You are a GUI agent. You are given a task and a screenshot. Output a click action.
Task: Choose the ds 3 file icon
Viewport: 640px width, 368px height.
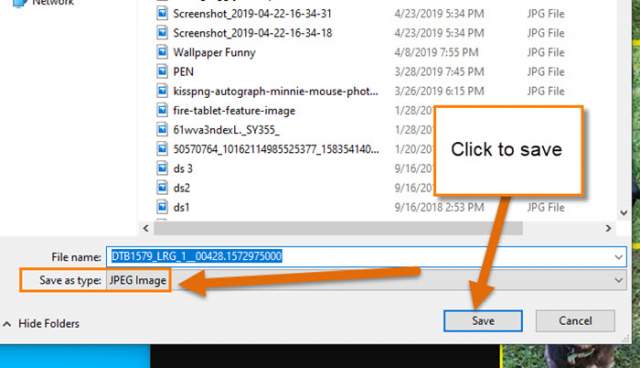pyautogui.click(x=162, y=168)
